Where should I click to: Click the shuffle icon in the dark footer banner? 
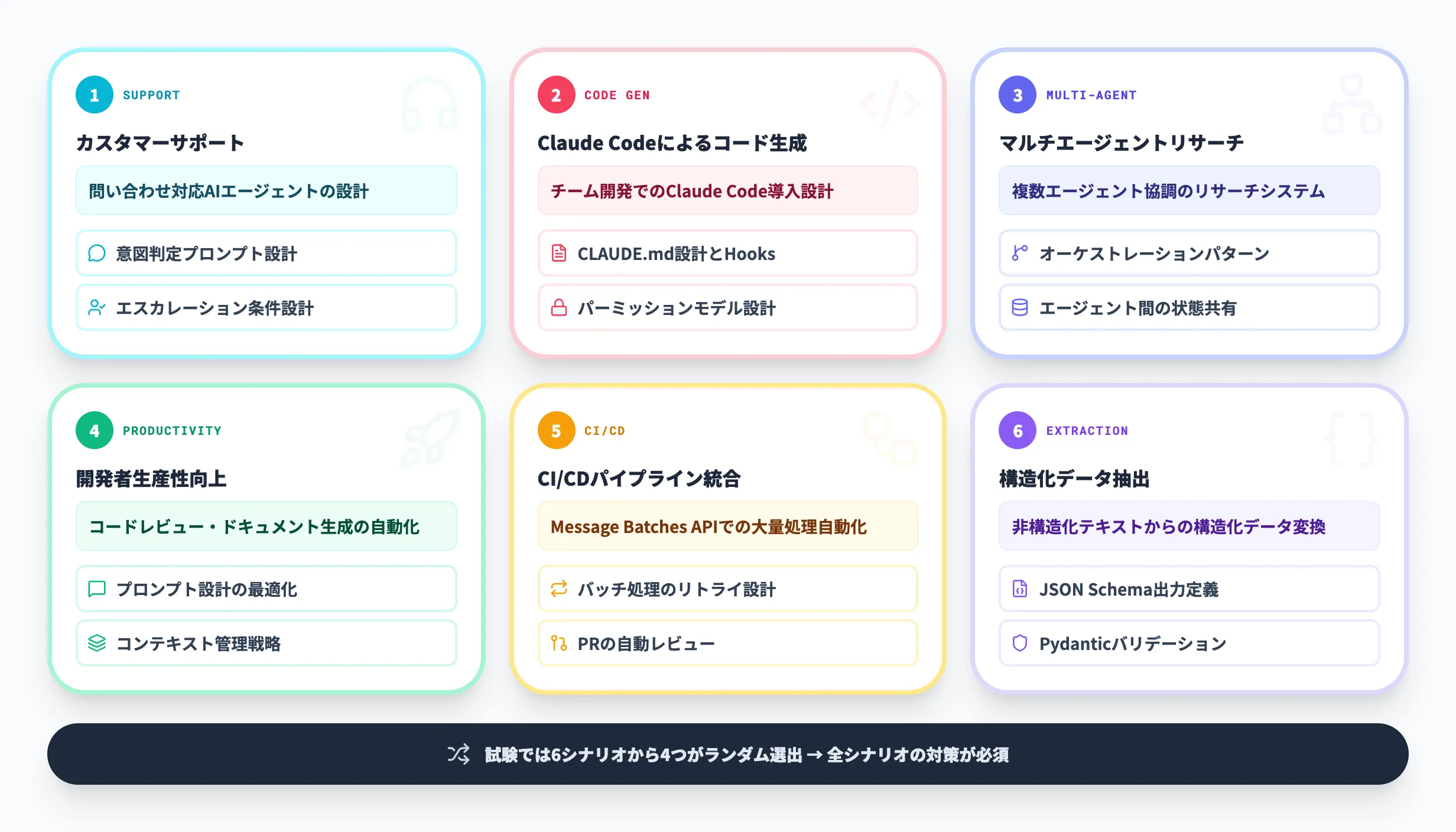click(459, 754)
